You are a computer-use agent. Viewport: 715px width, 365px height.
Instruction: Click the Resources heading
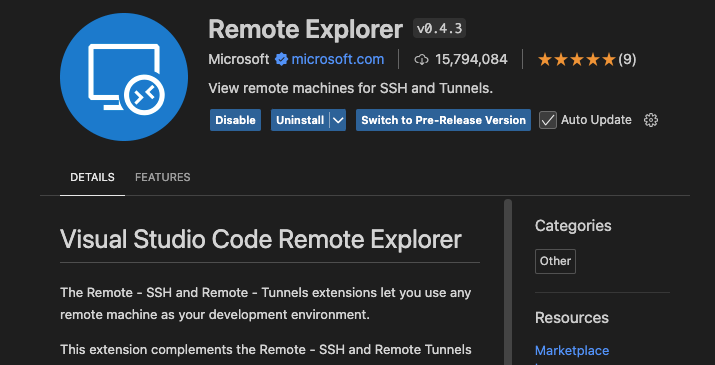[x=572, y=318]
